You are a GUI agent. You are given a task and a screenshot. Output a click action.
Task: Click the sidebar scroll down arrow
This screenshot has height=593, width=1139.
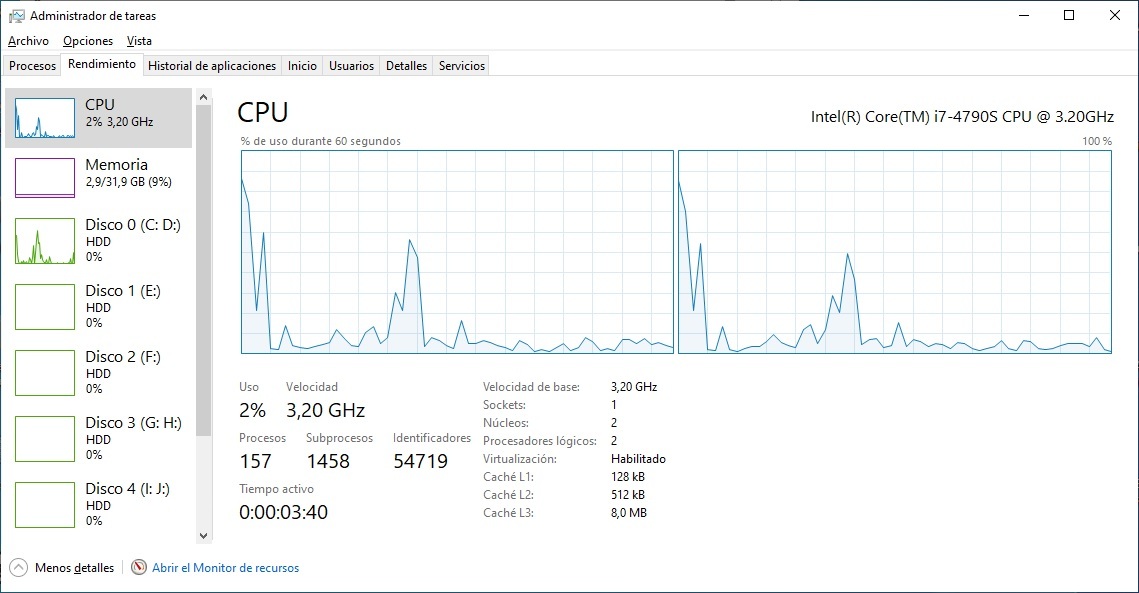click(x=204, y=536)
